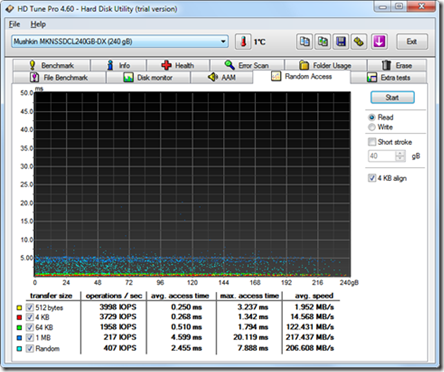Click the avg. speed column header
The image size is (444, 372).
314,296
